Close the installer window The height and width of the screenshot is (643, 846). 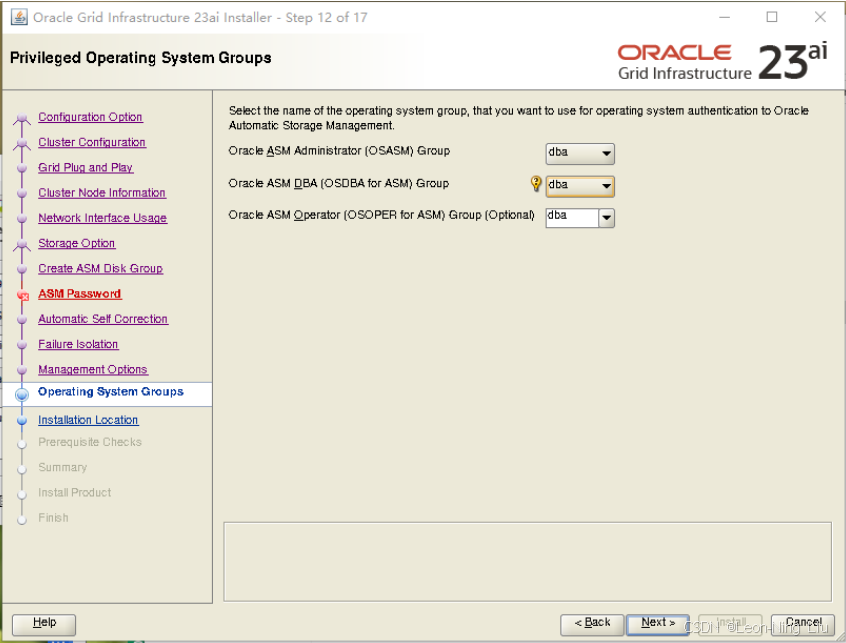820,17
